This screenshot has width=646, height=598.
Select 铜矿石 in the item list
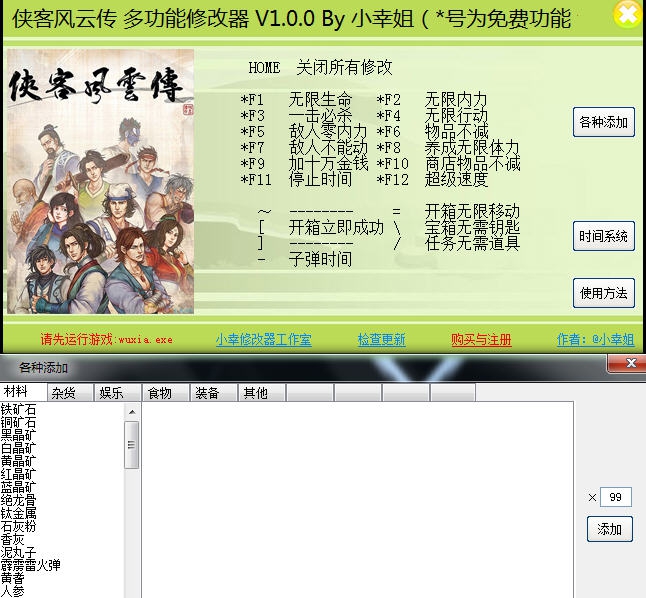click(x=18, y=422)
